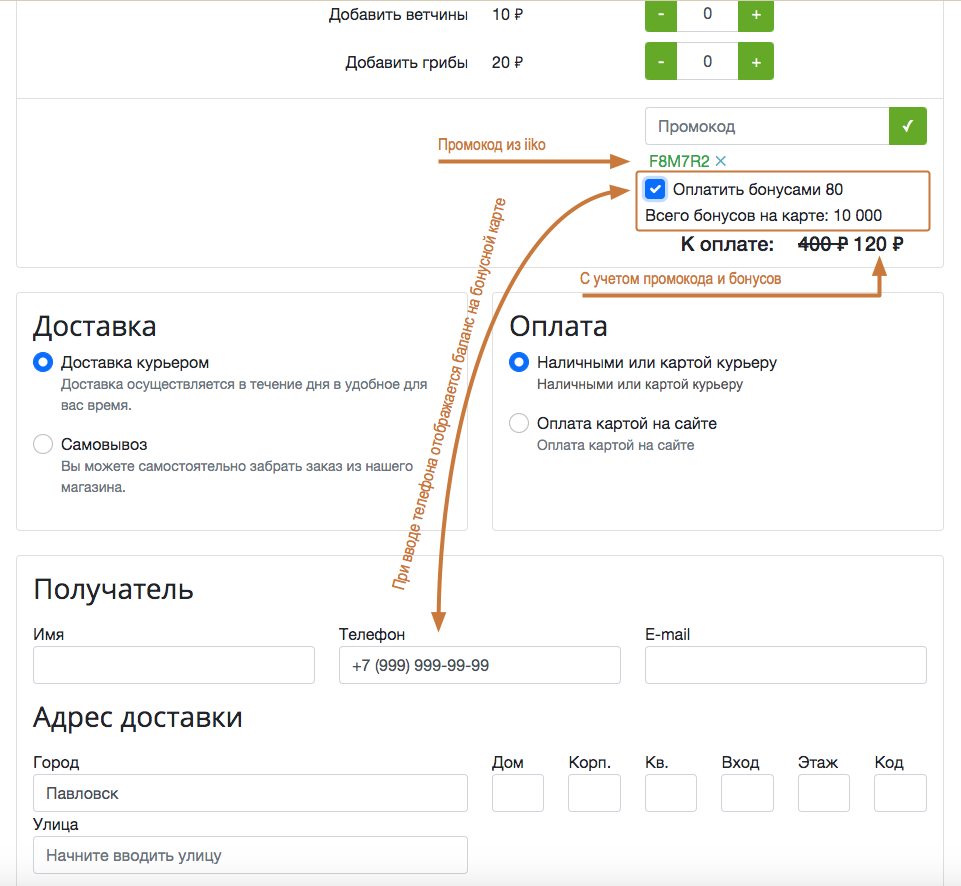The height and width of the screenshot is (886, 961).
Task: Click the E-mail input field
Action: (785, 665)
